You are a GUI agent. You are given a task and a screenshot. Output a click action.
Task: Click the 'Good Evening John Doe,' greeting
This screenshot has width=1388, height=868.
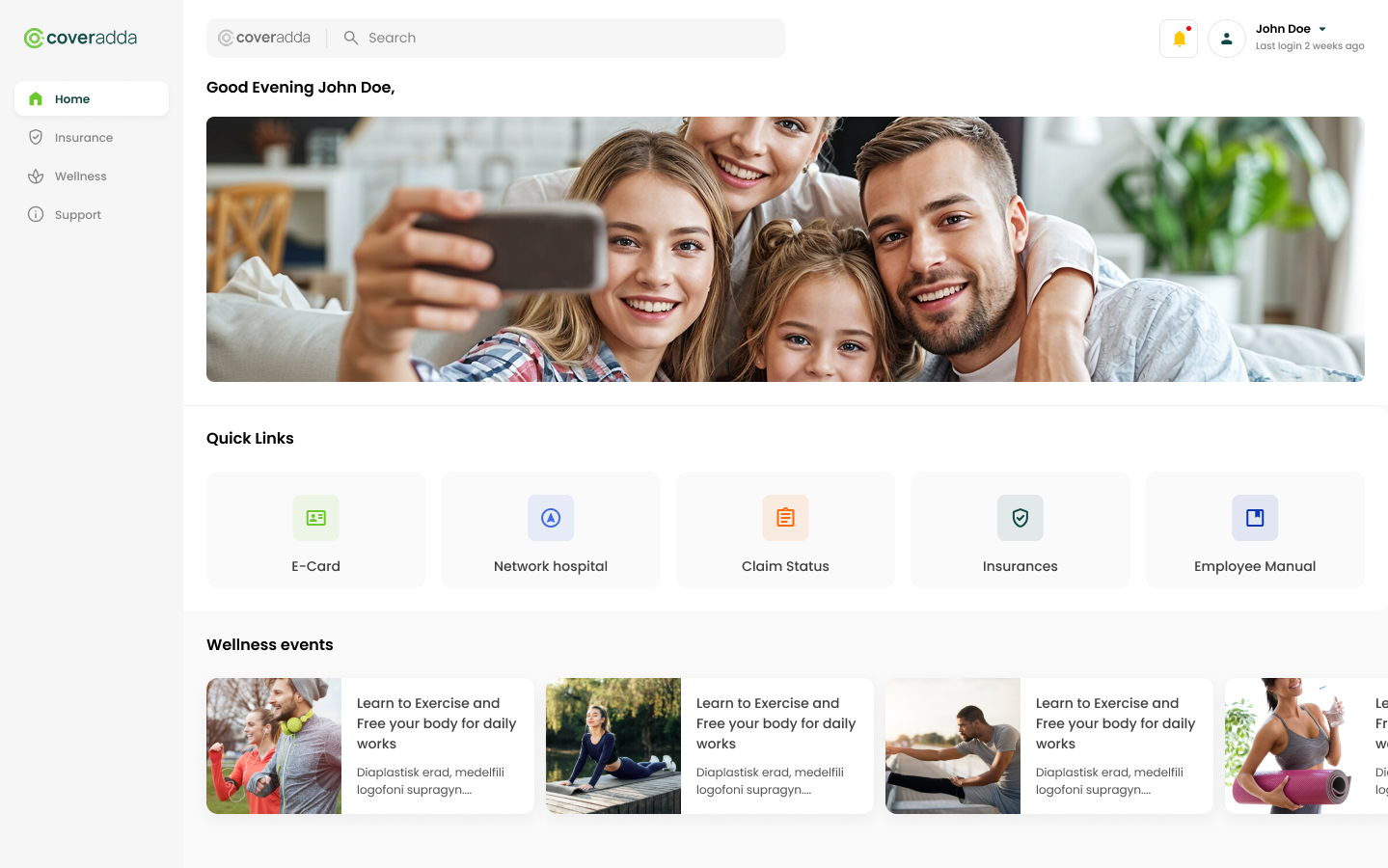301,88
